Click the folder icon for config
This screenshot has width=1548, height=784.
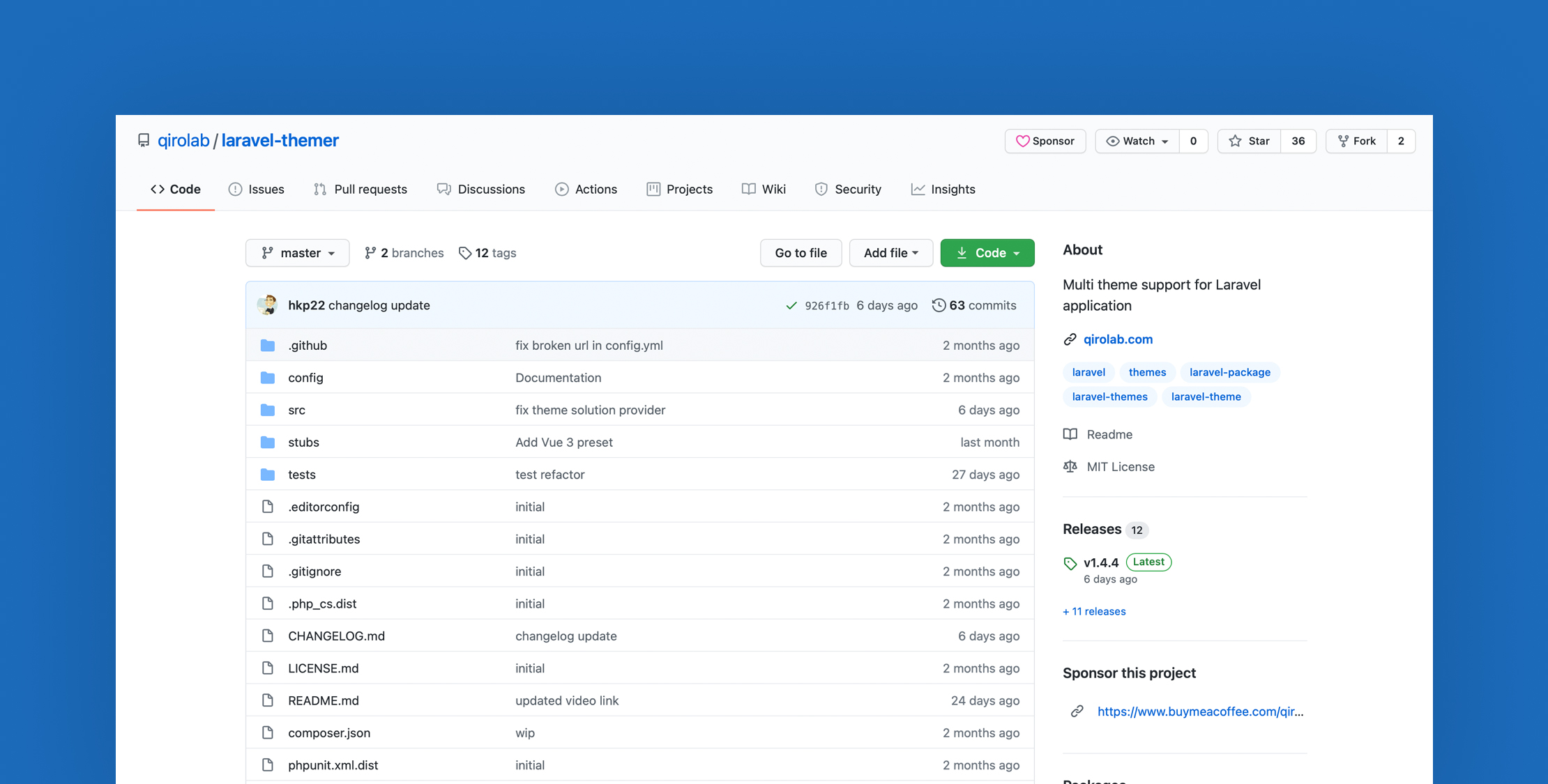tap(268, 378)
